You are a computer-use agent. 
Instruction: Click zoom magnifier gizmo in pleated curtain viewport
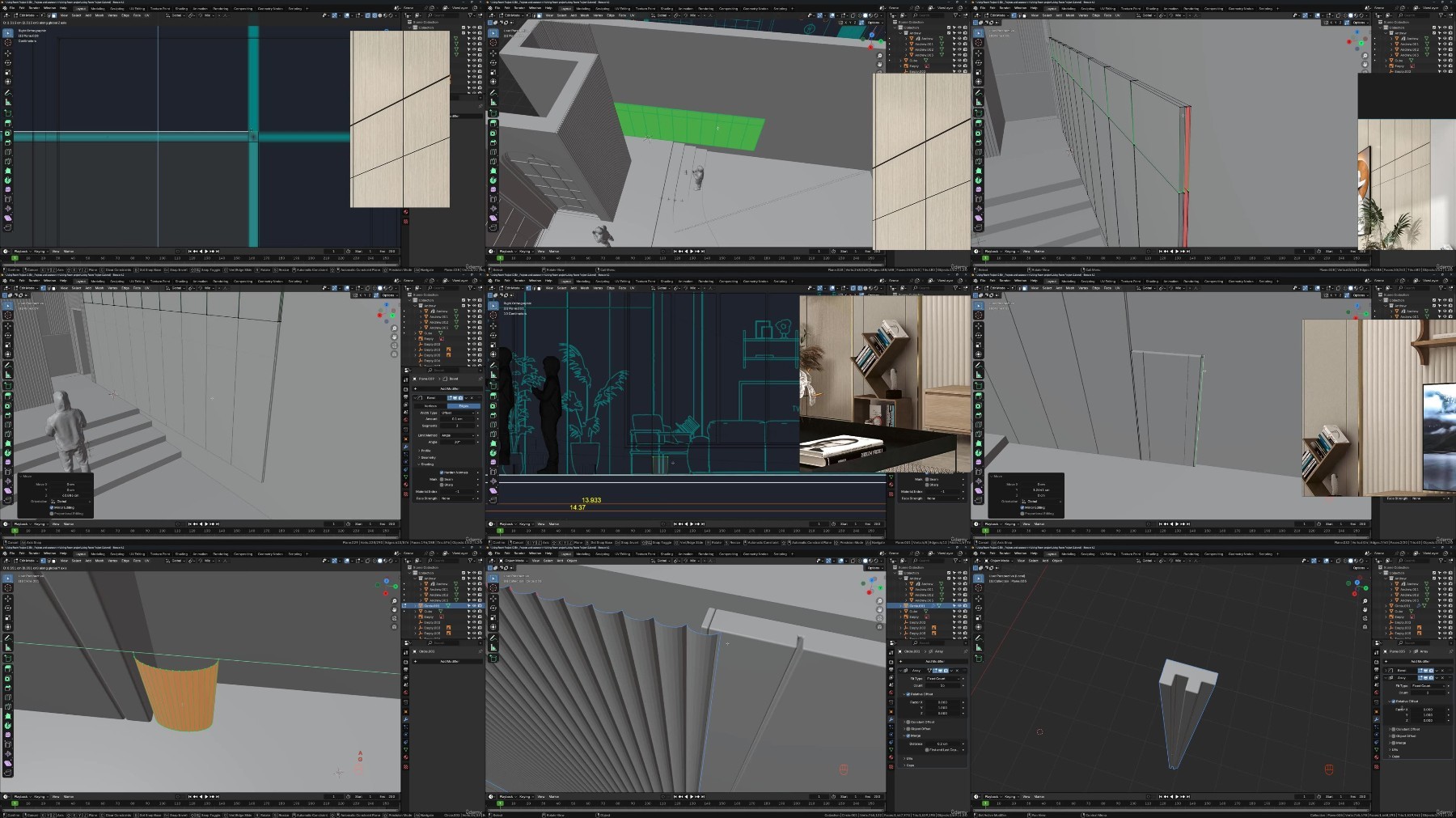click(x=880, y=600)
